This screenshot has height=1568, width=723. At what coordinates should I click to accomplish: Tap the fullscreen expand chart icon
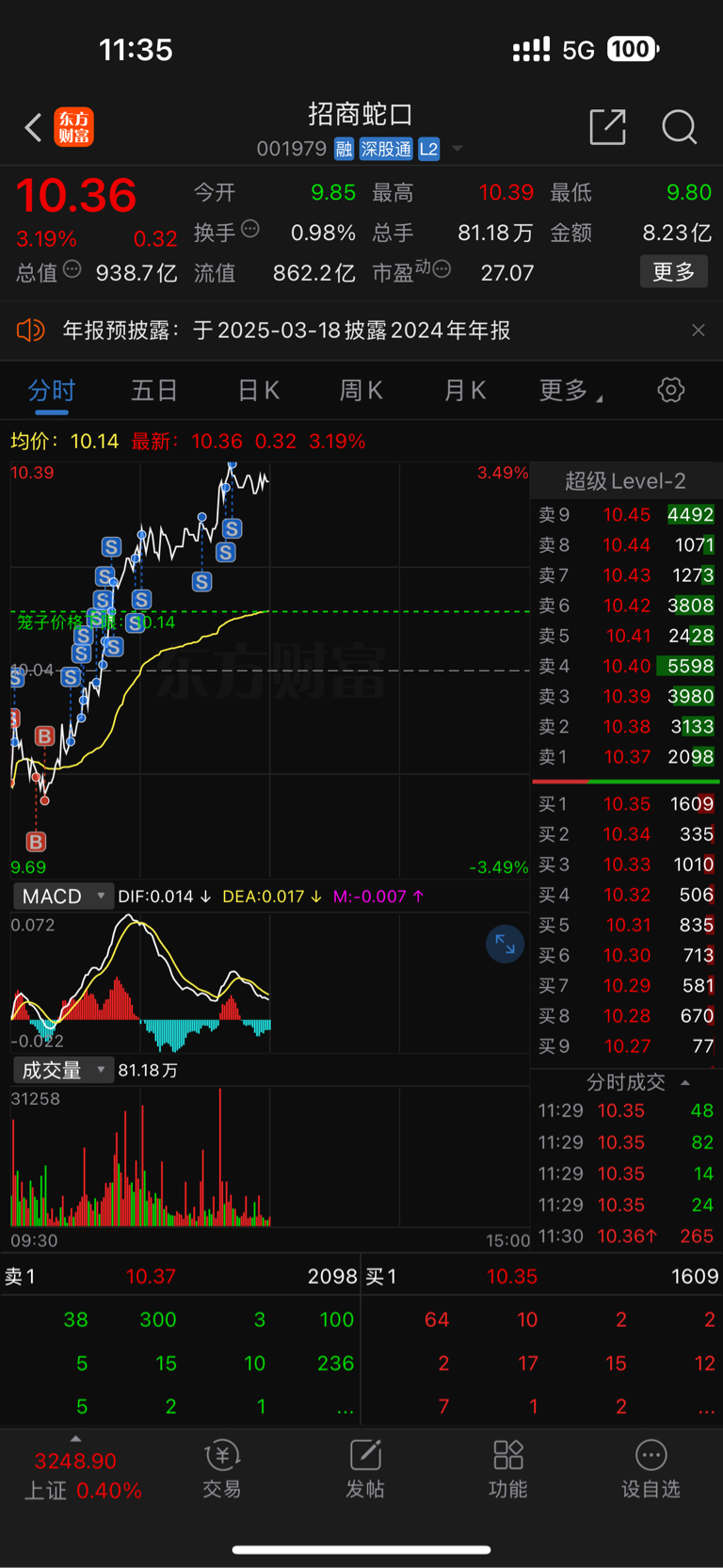[506, 944]
